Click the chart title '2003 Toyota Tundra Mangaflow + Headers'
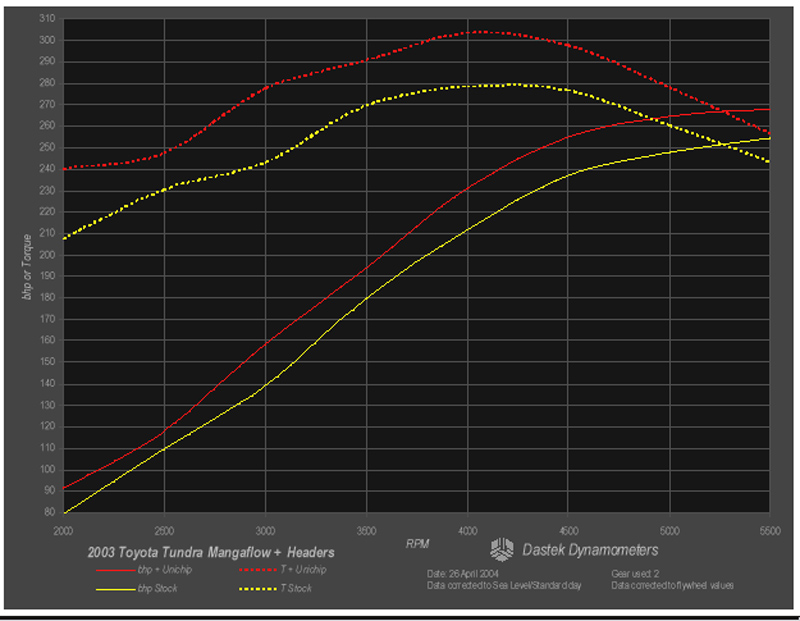This screenshot has height=621, width=800. click(211, 553)
